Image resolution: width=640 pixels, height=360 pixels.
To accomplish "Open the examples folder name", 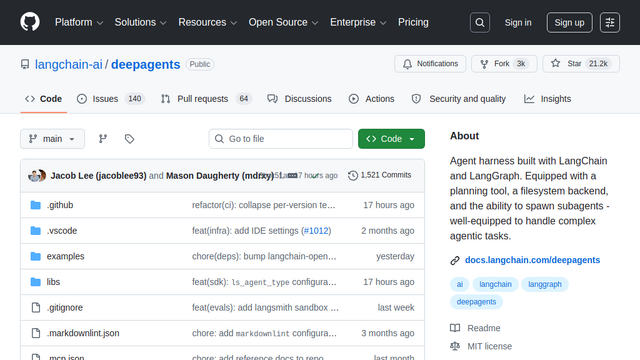I will [x=65, y=256].
